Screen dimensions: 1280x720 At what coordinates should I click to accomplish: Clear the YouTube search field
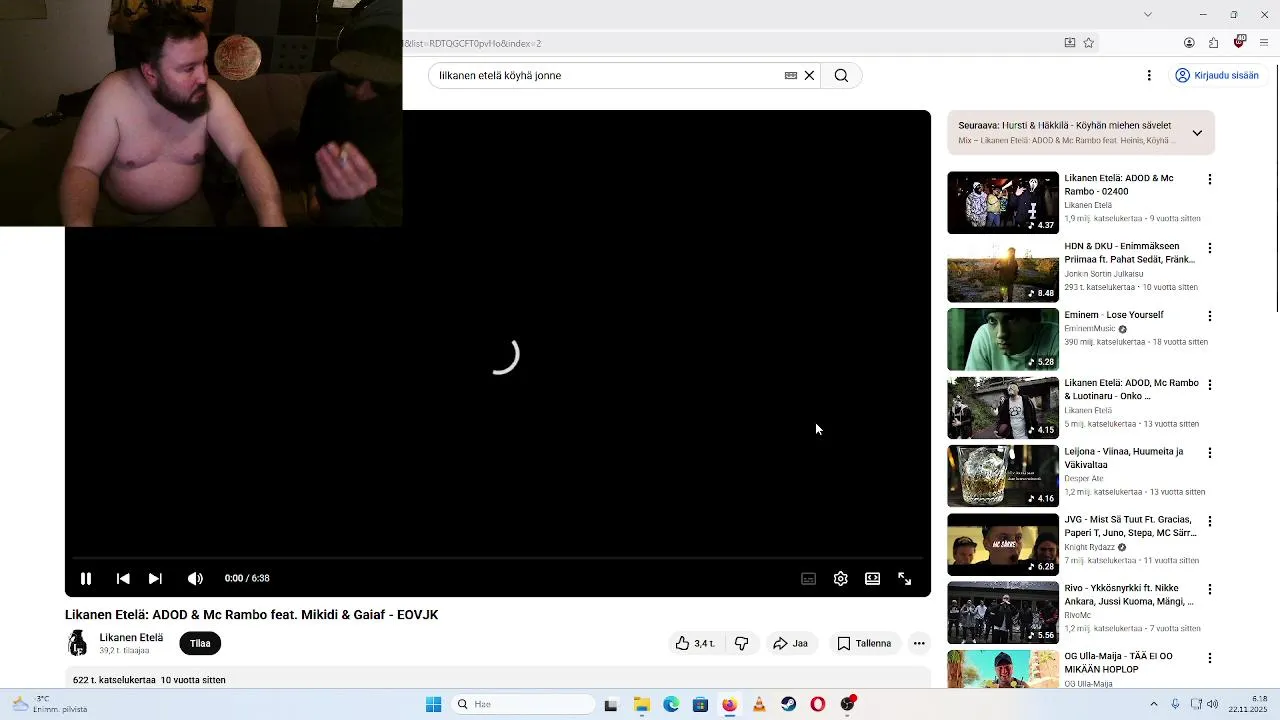click(x=810, y=75)
